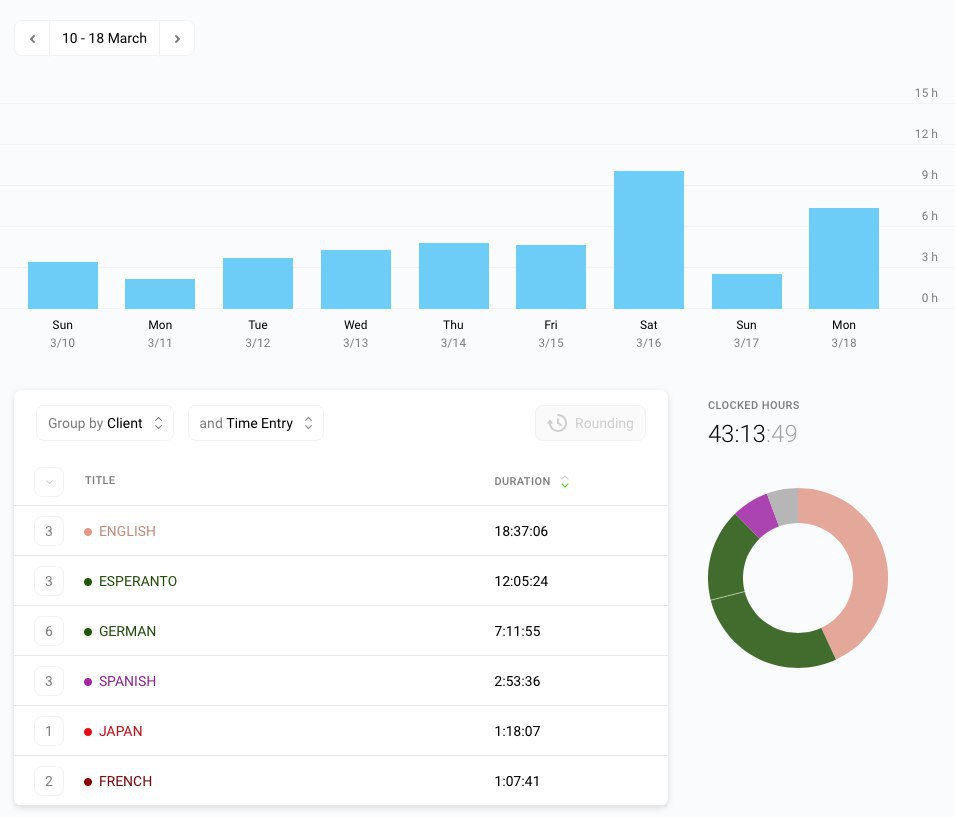Image resolution: width=955 pixels, height=817 pixels.
Task: Click the Sat 3/16 bar in chart
Action: point(649,240)
